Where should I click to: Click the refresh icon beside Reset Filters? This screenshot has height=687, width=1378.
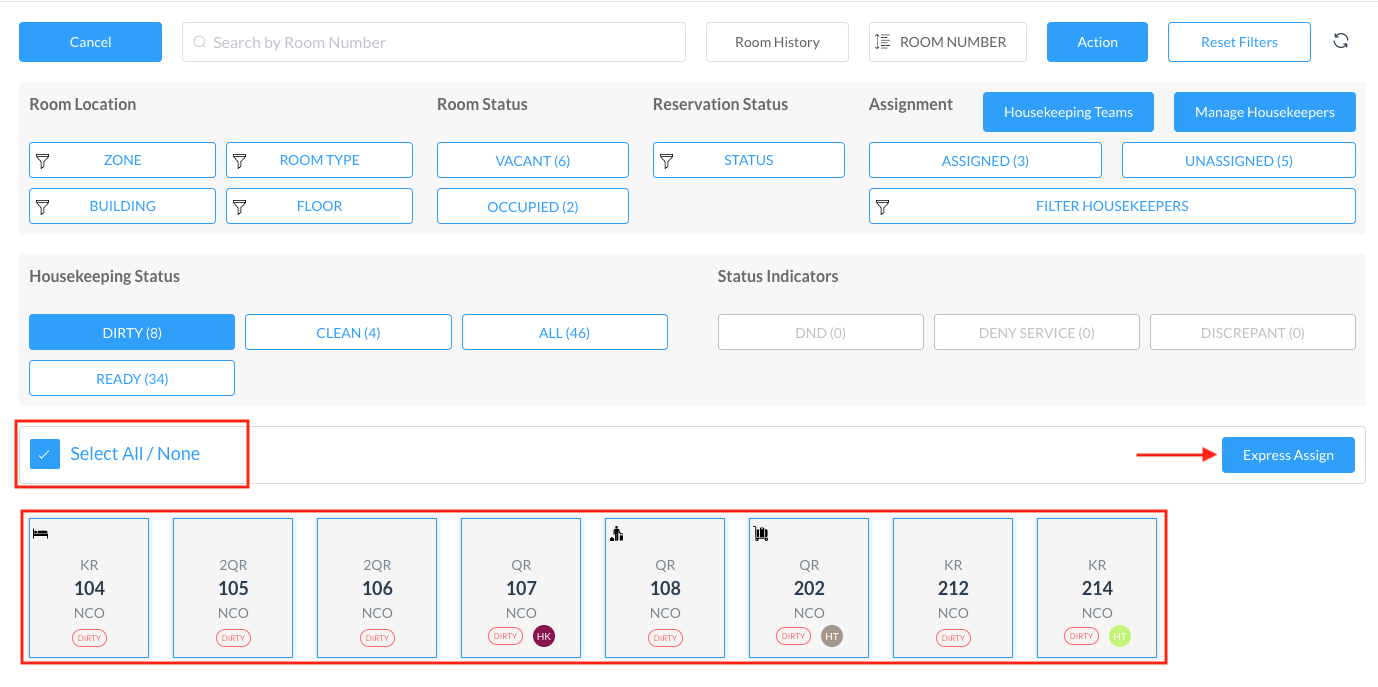[x=1341, y=41]
